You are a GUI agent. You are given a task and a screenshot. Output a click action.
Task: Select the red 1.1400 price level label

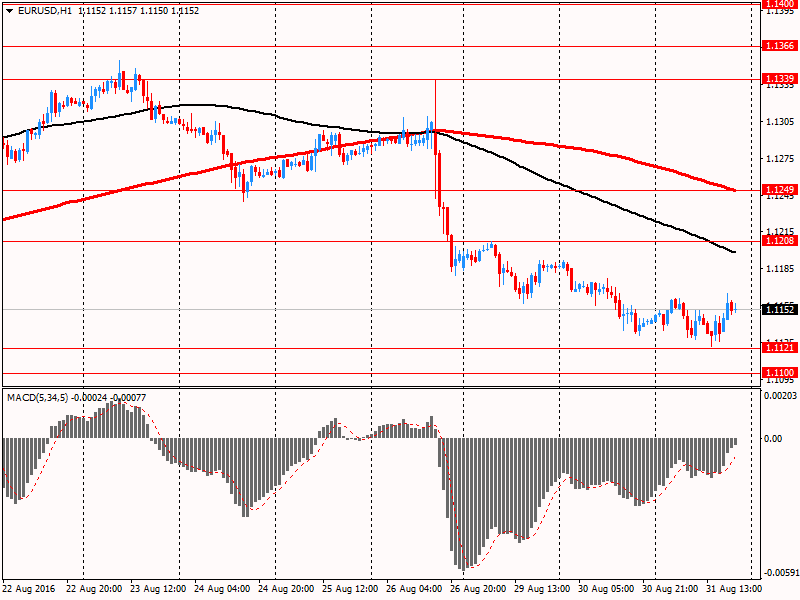[779, 4]
